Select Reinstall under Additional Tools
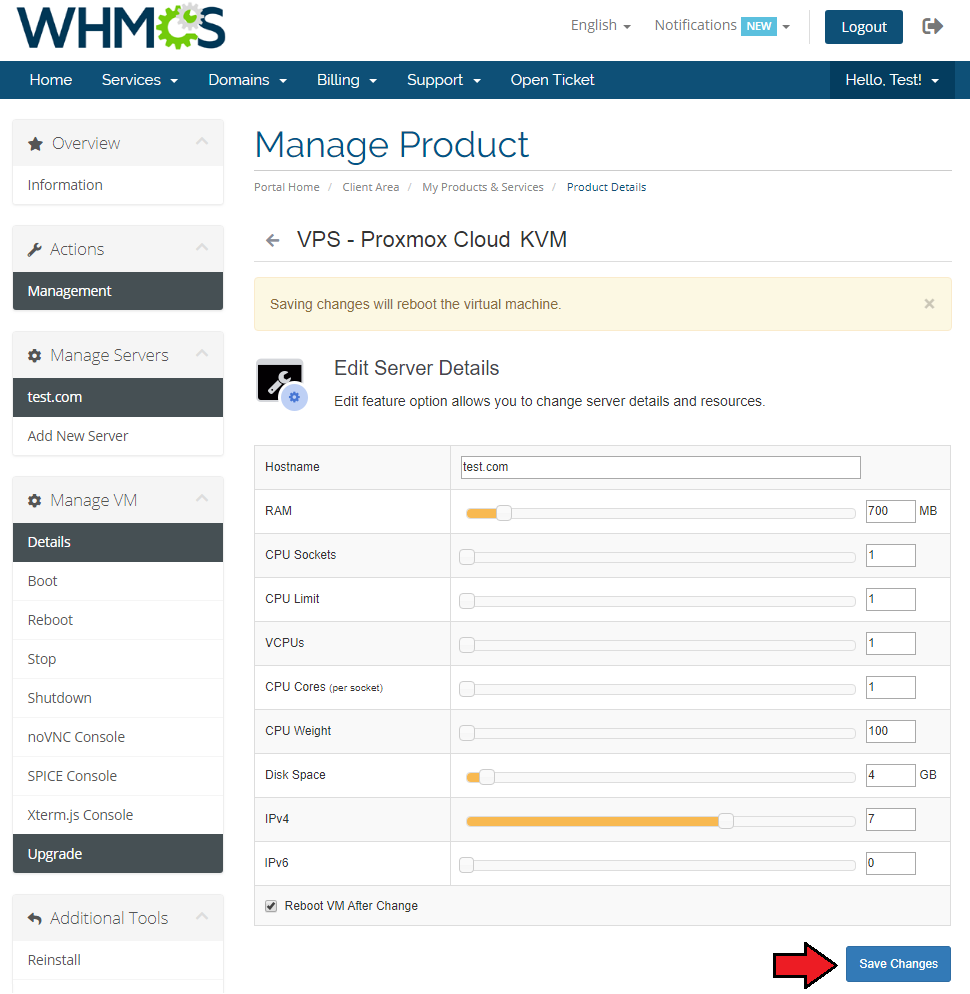This screenshot has width=970, height=994. tap(118, 960)
